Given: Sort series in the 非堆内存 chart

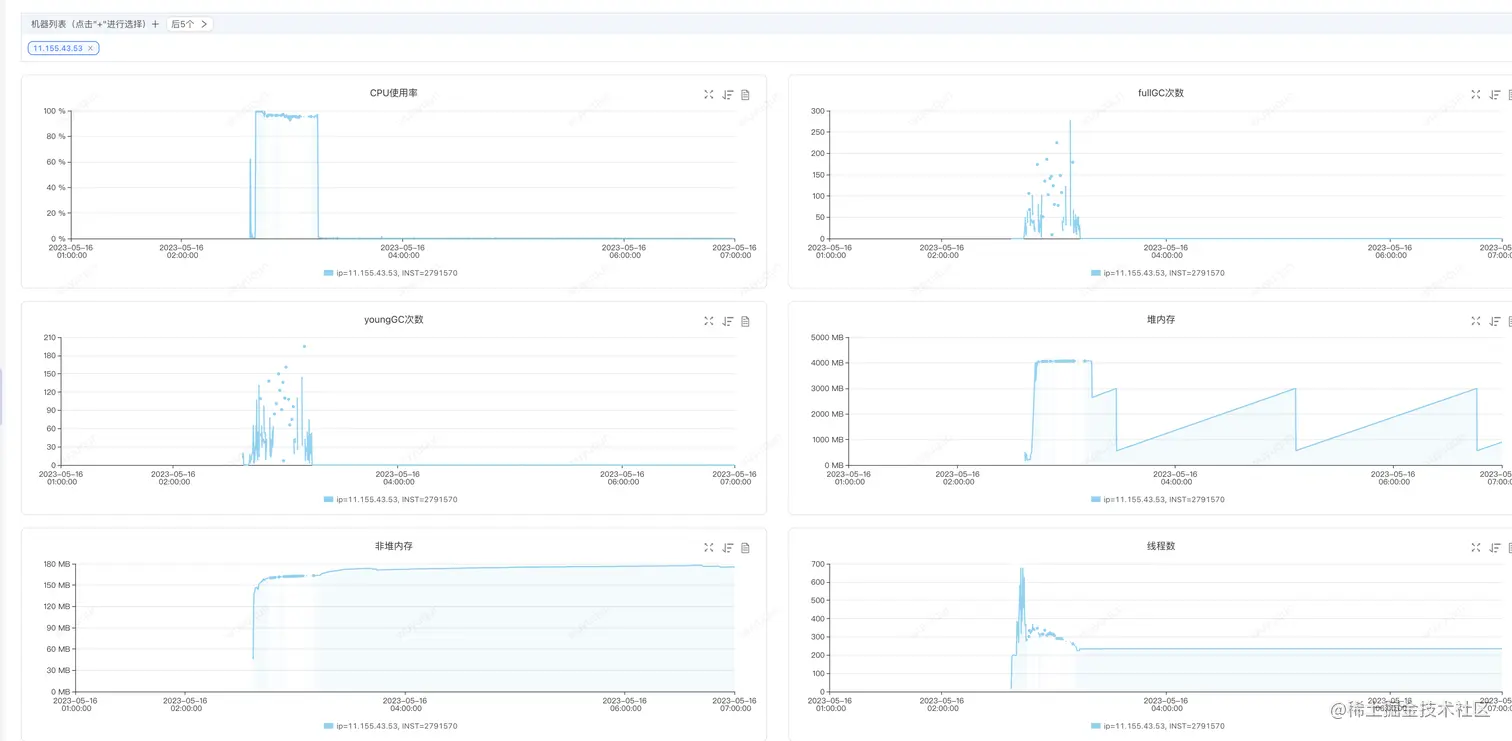Looking at the screenshot, I should 728,548.
